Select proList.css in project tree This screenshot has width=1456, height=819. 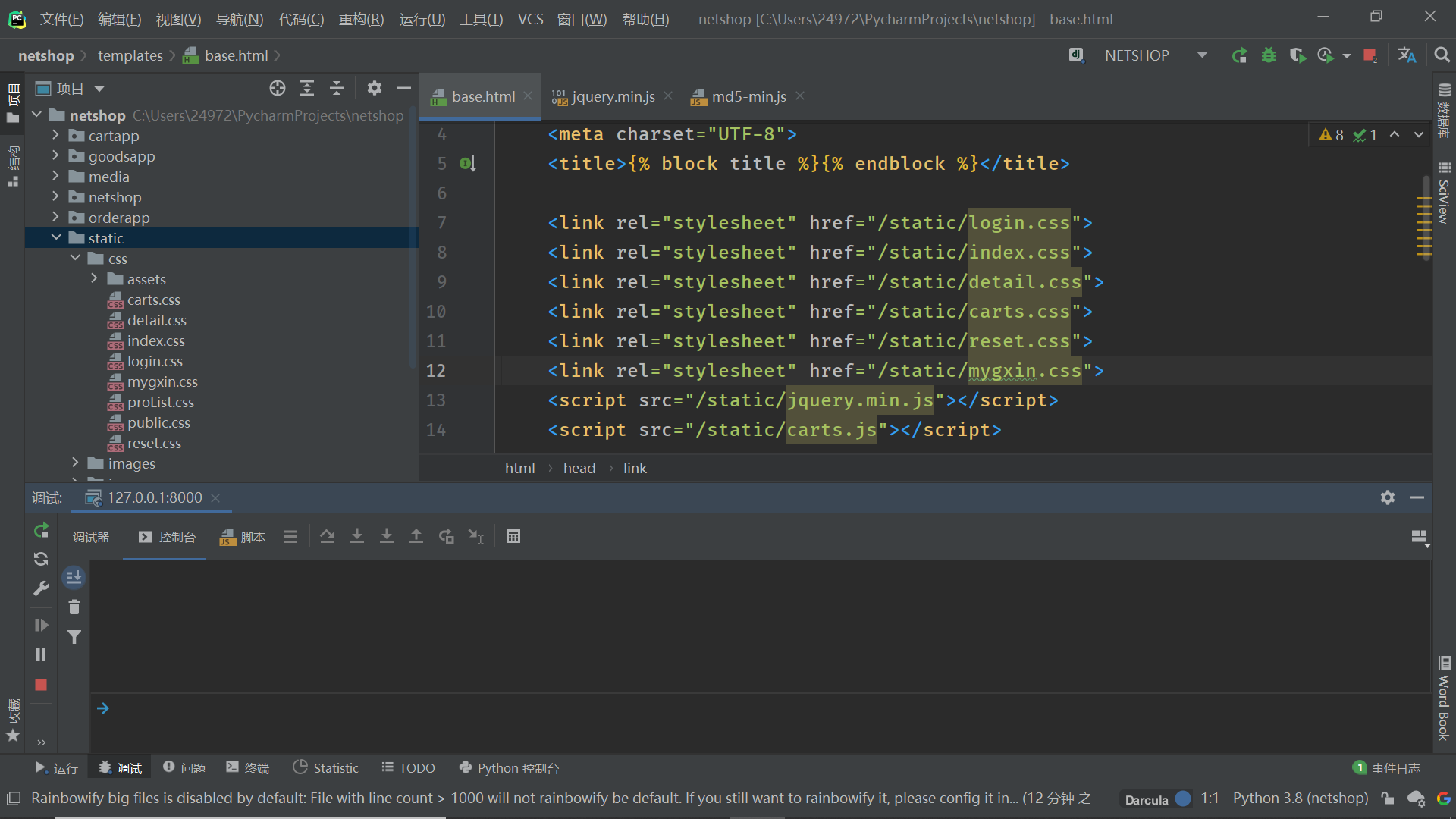161,402
